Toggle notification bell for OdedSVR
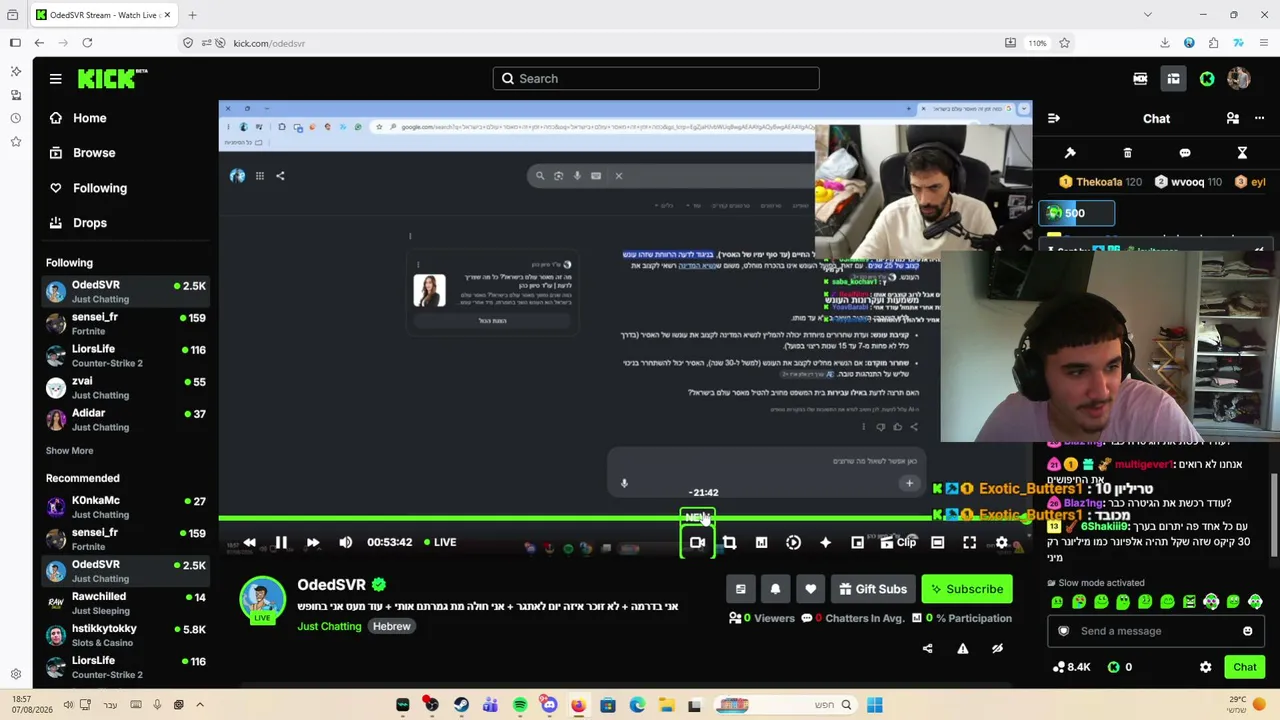Viewport: 1280px width, 720px height. point(775,589)
